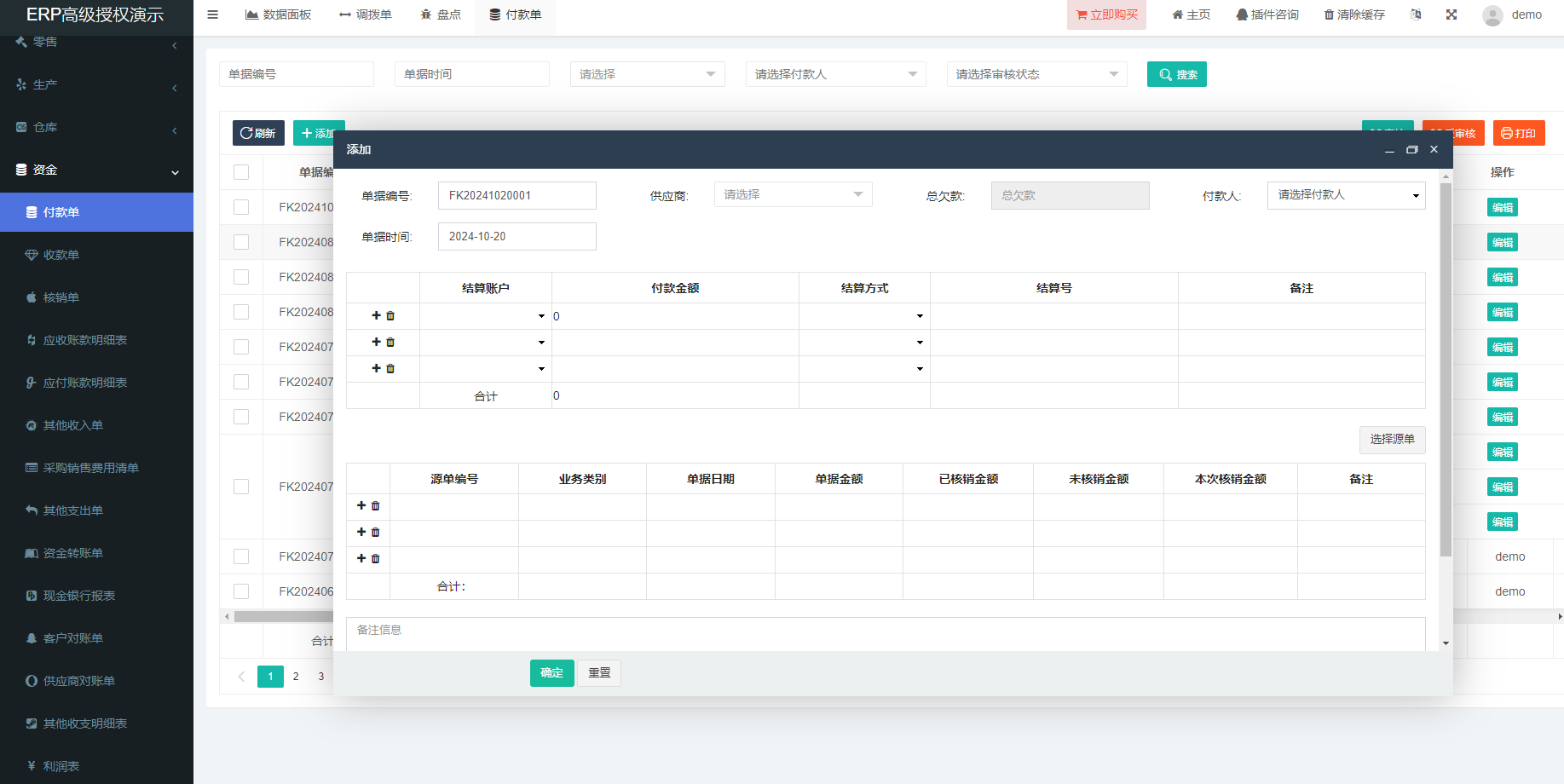Click the 立即购买 button
Screen dimensions: 1564x784
click(1106, 14)
